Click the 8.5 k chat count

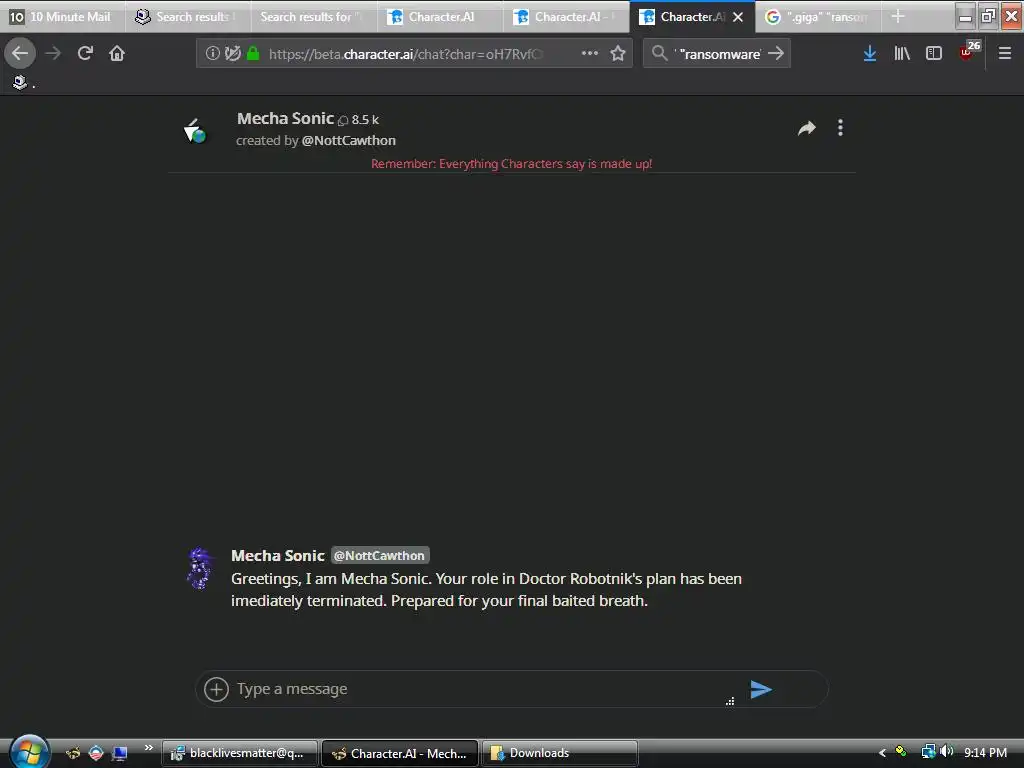[x=359, y=120]
